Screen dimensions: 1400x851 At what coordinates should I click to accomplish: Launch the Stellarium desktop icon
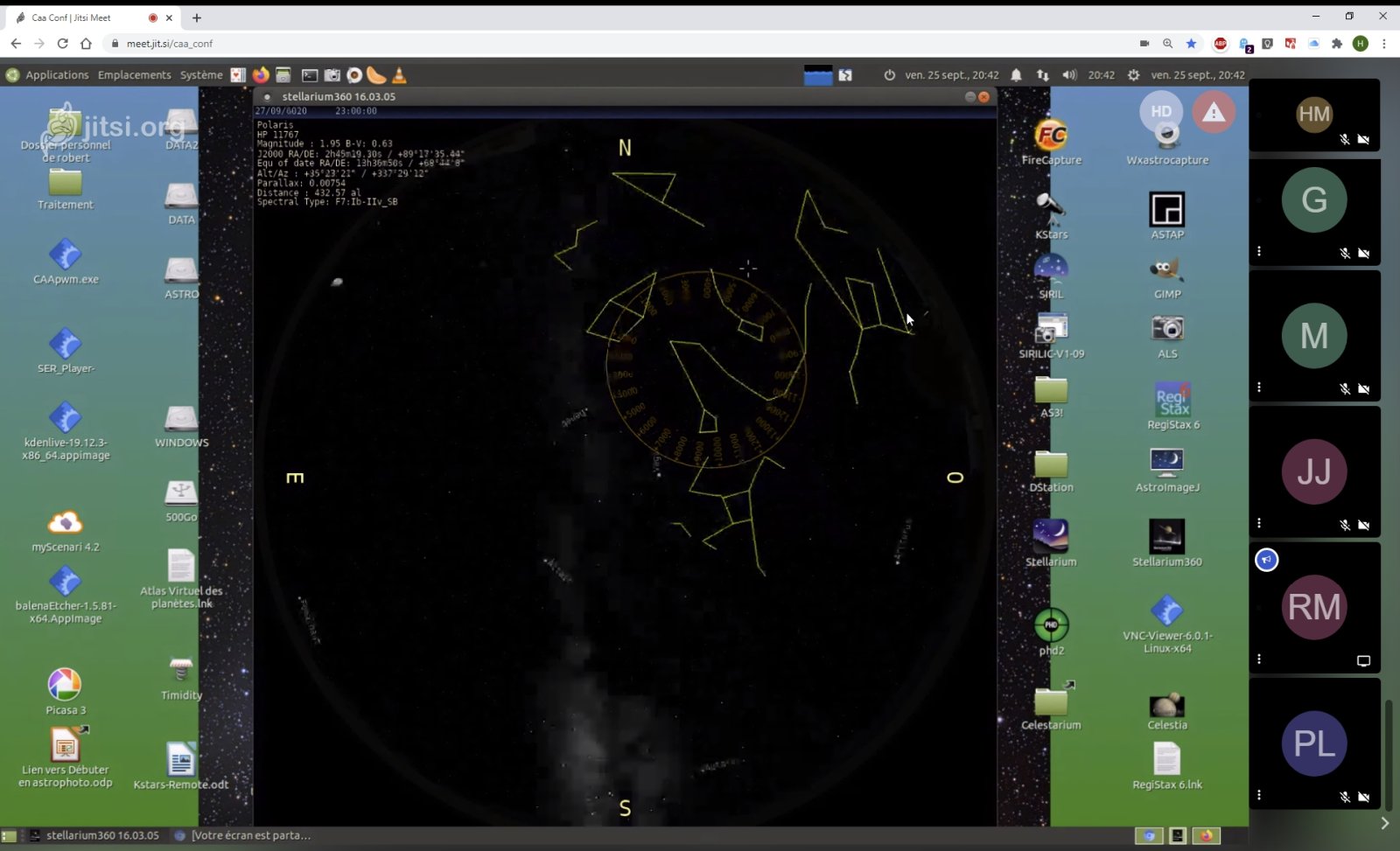(x=1051, y=535)
